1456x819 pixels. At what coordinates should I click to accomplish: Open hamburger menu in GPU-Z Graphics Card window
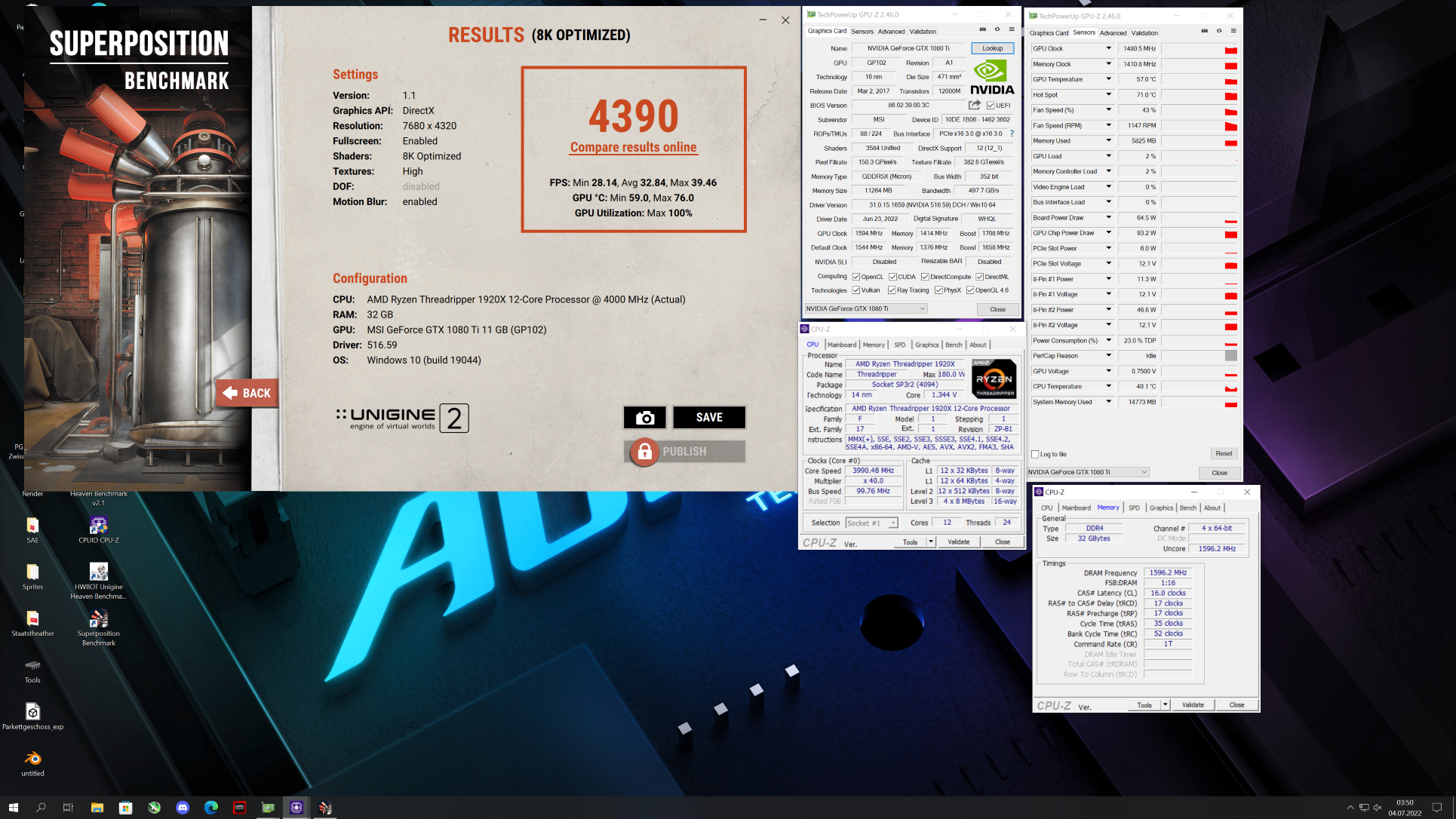[1012, 30]
